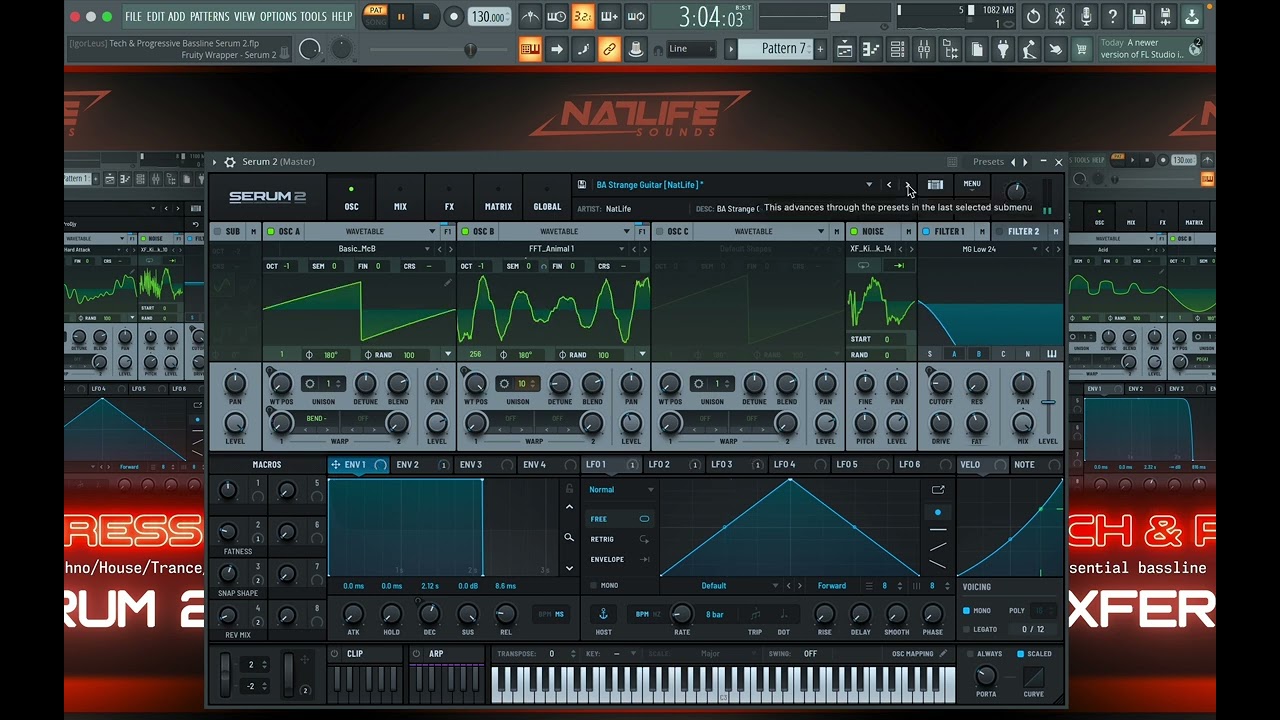
Task: Toggle the CLIP module power button
Action: (335, 654)
